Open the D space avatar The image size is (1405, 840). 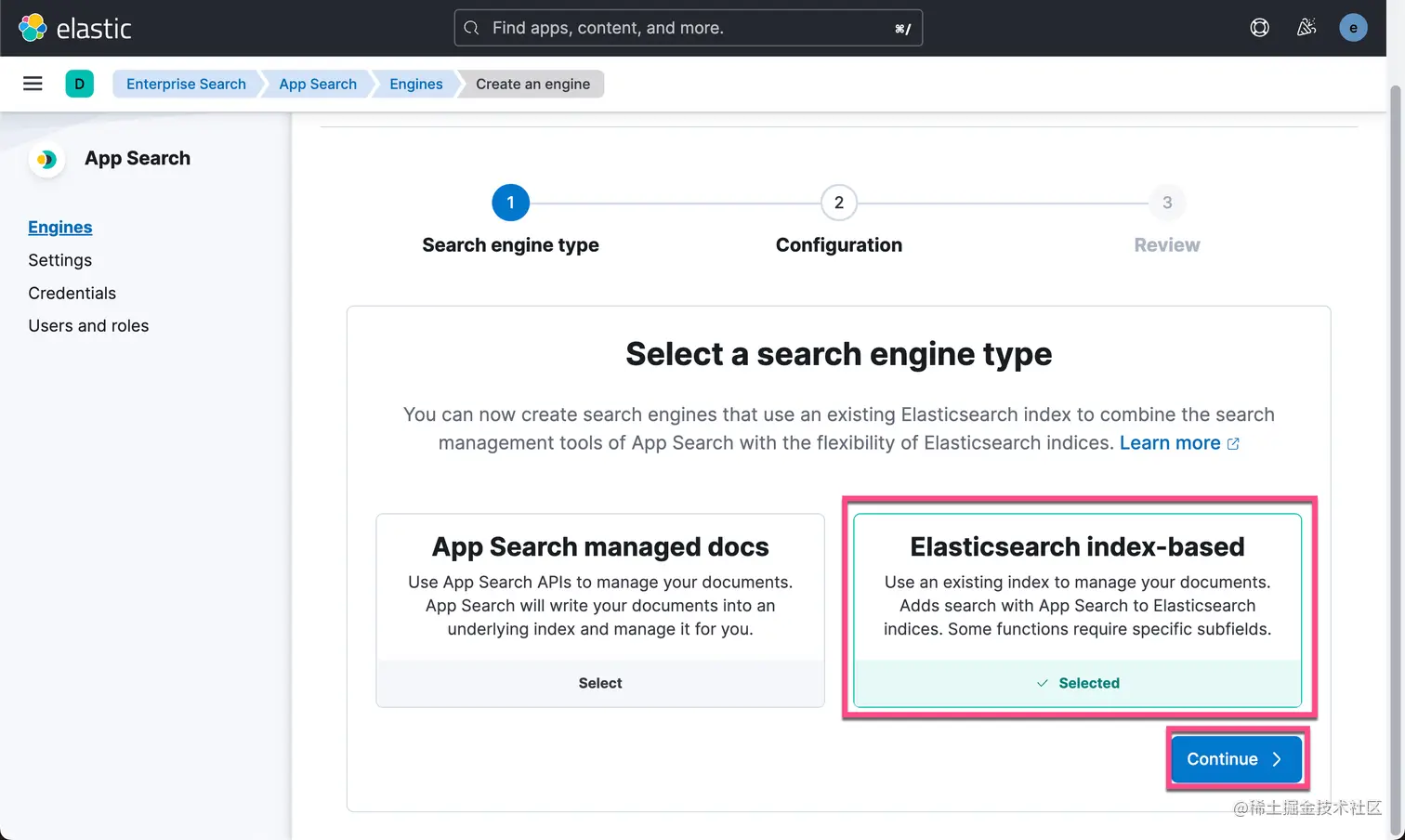click(80, 84)
